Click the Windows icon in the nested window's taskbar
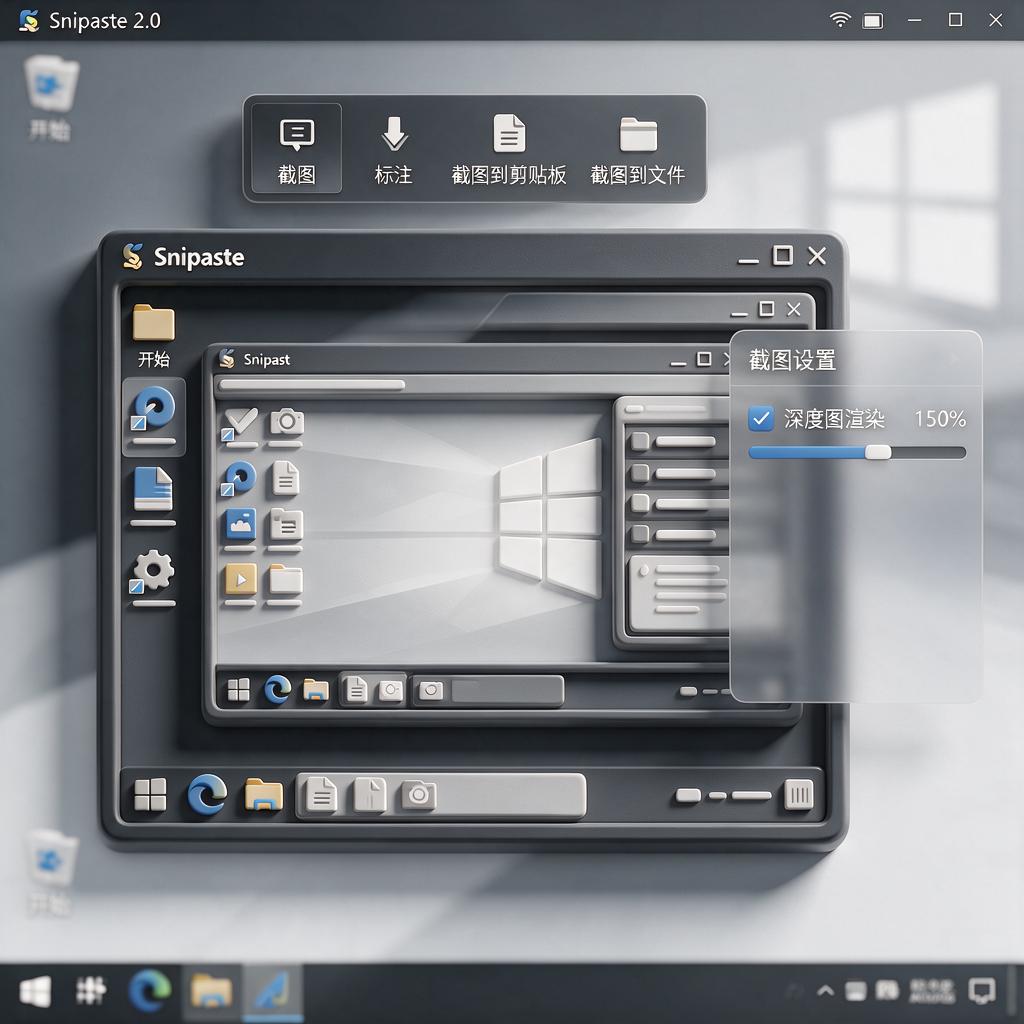The height and width of the screenshot is (1024, 1024). coord(238,690)
